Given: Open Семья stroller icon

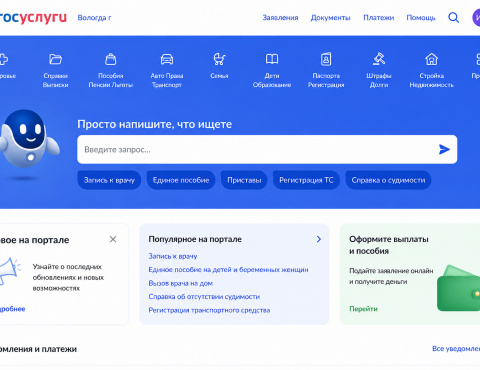Looking at the screenshot, I should click(219, 59).
